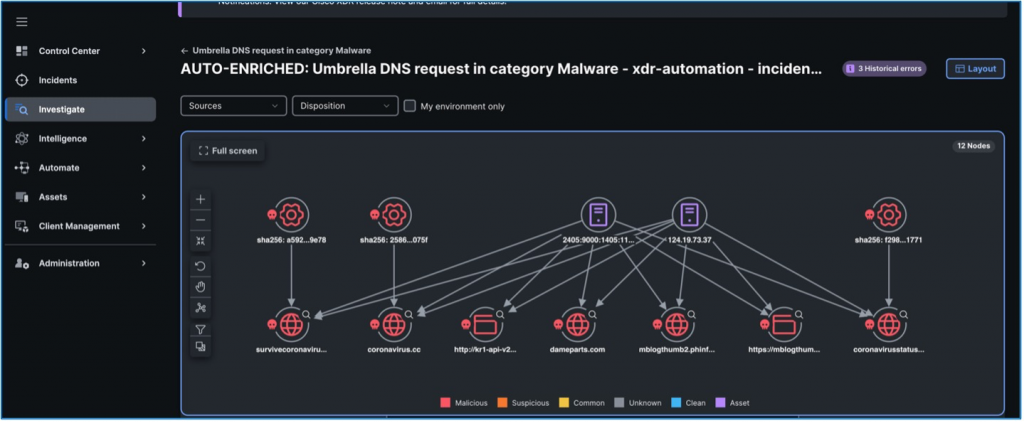Viewport: 1024px width, 423px height.
Task: Toggle the hamburger menu to collapse sidebar
Action: click(x=22, y=22)
